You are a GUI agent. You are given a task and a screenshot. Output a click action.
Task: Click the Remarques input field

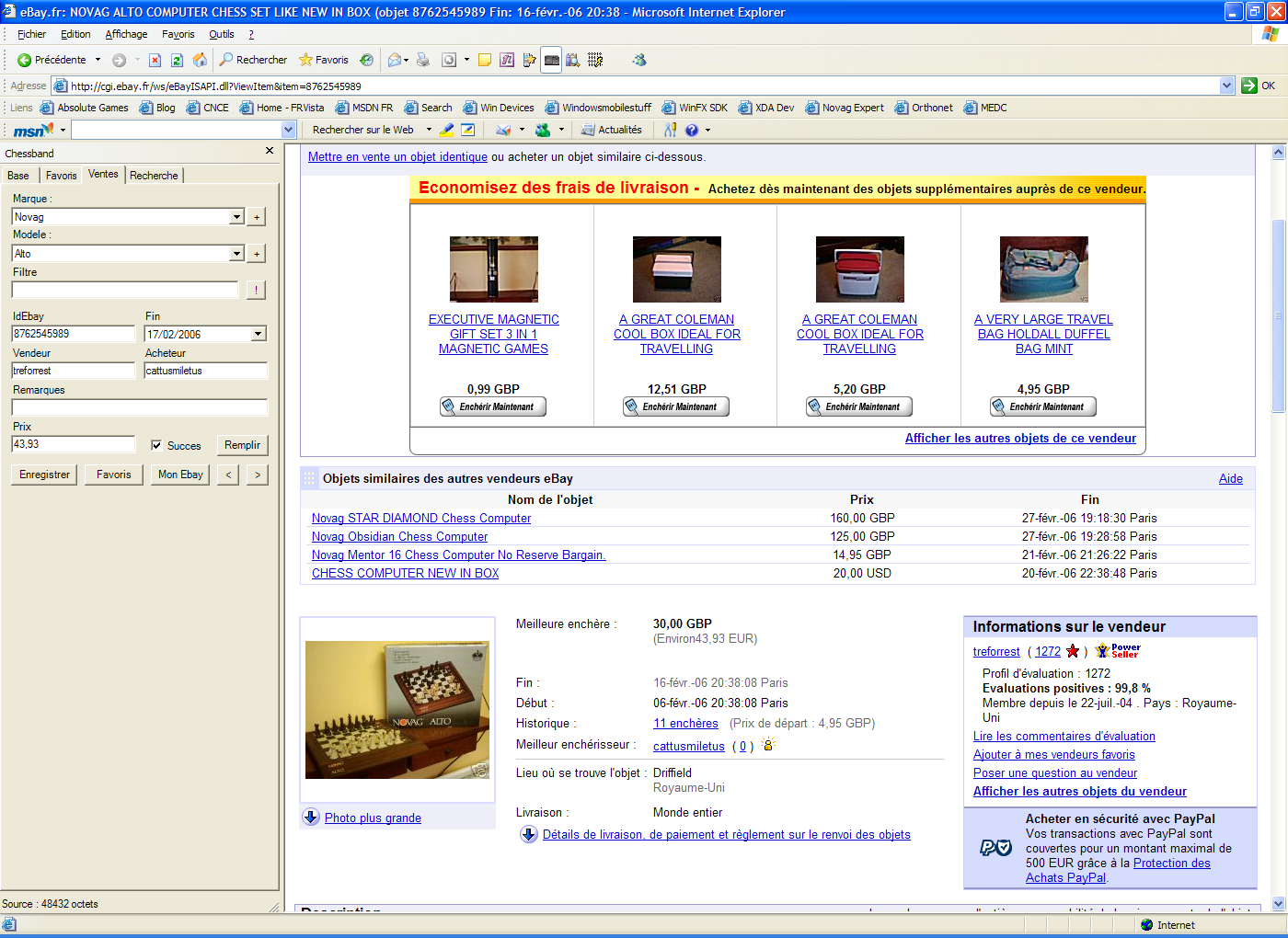point(140,407)
